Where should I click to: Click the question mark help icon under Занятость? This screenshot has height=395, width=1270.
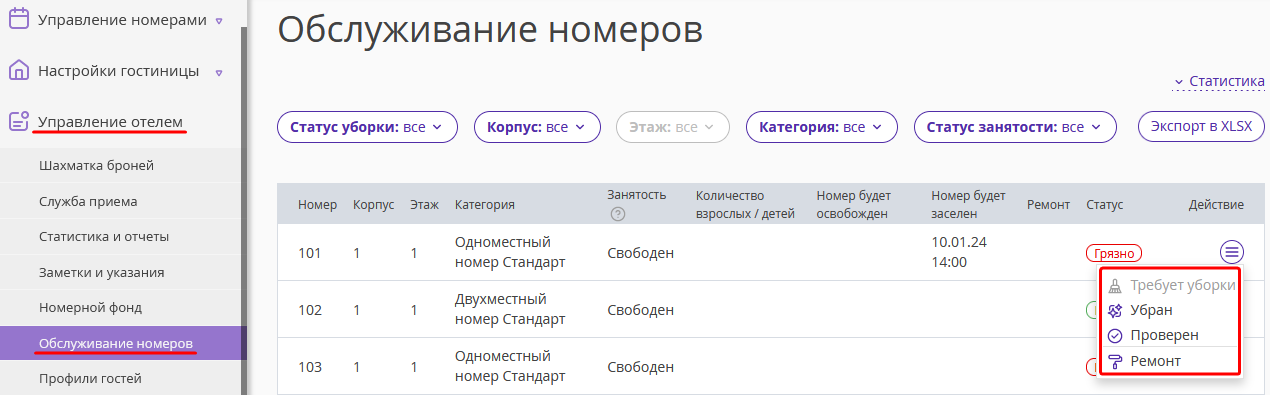(617, 214)
